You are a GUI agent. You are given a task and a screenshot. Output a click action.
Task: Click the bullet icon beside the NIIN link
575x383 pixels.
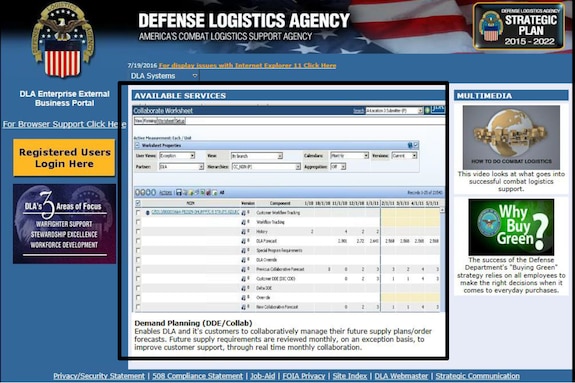[x=147, y=213]
